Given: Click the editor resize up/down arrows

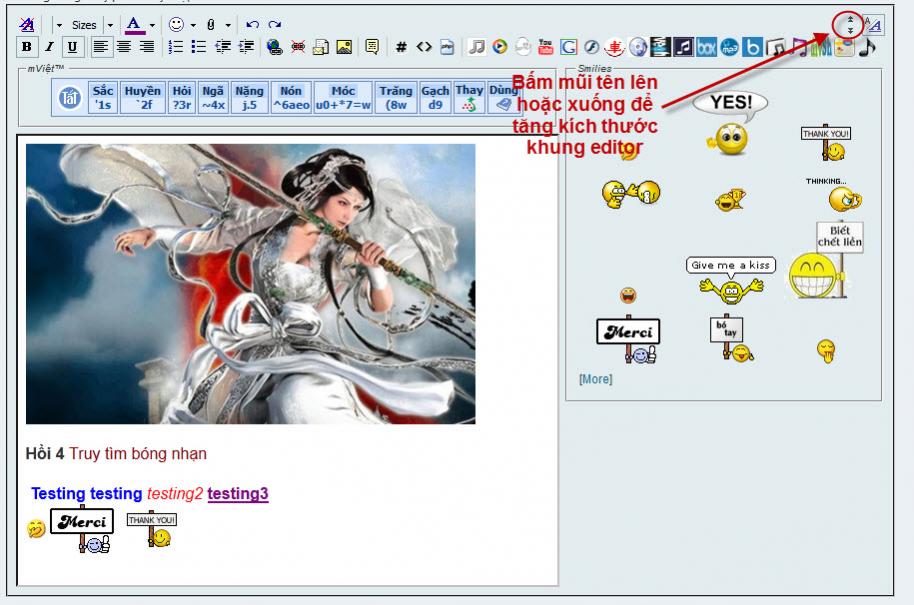Looking at the screenshot, I should pos(849,24).
